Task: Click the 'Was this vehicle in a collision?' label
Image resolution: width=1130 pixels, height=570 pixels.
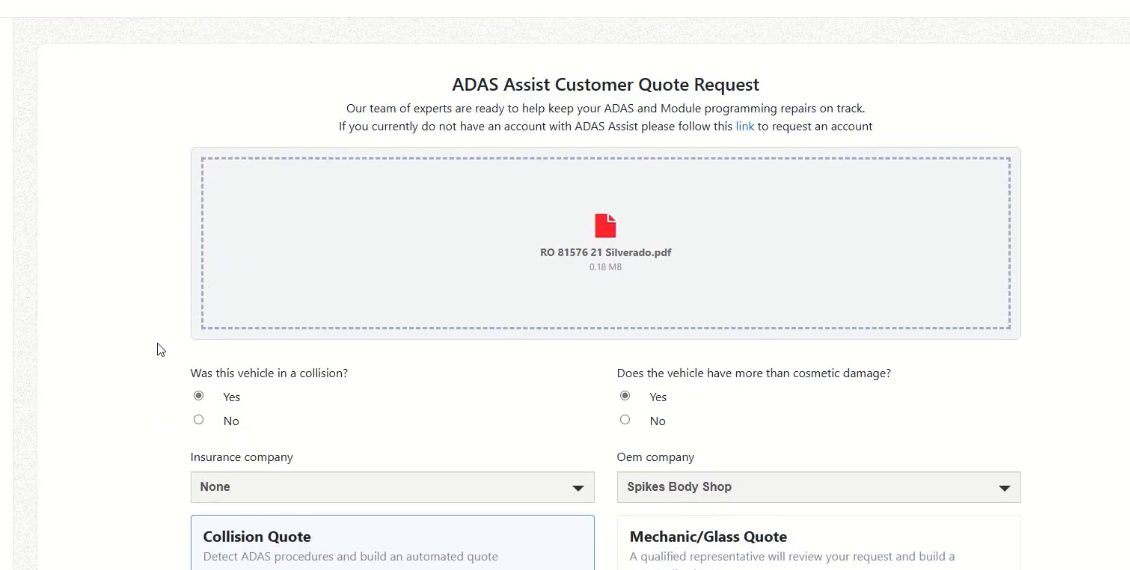Action: (269, 373)
